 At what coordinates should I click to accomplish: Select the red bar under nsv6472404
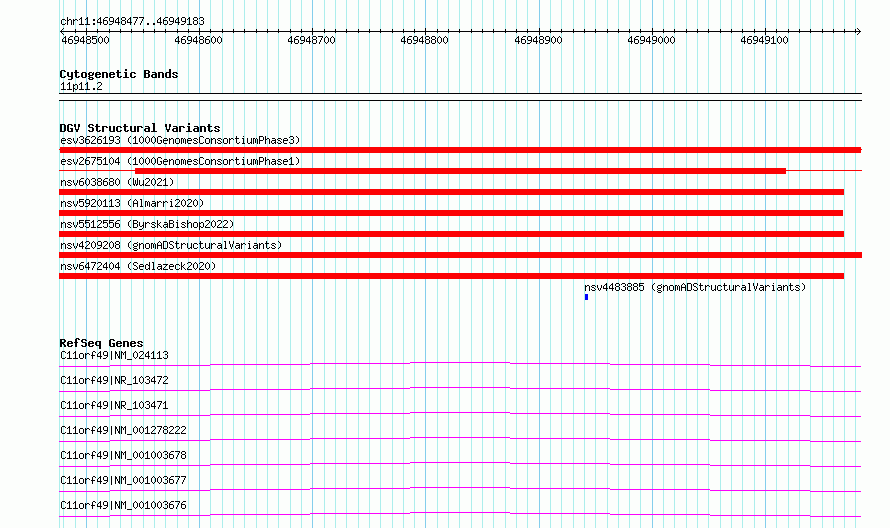pyautogui.click(x=451, y=276)
